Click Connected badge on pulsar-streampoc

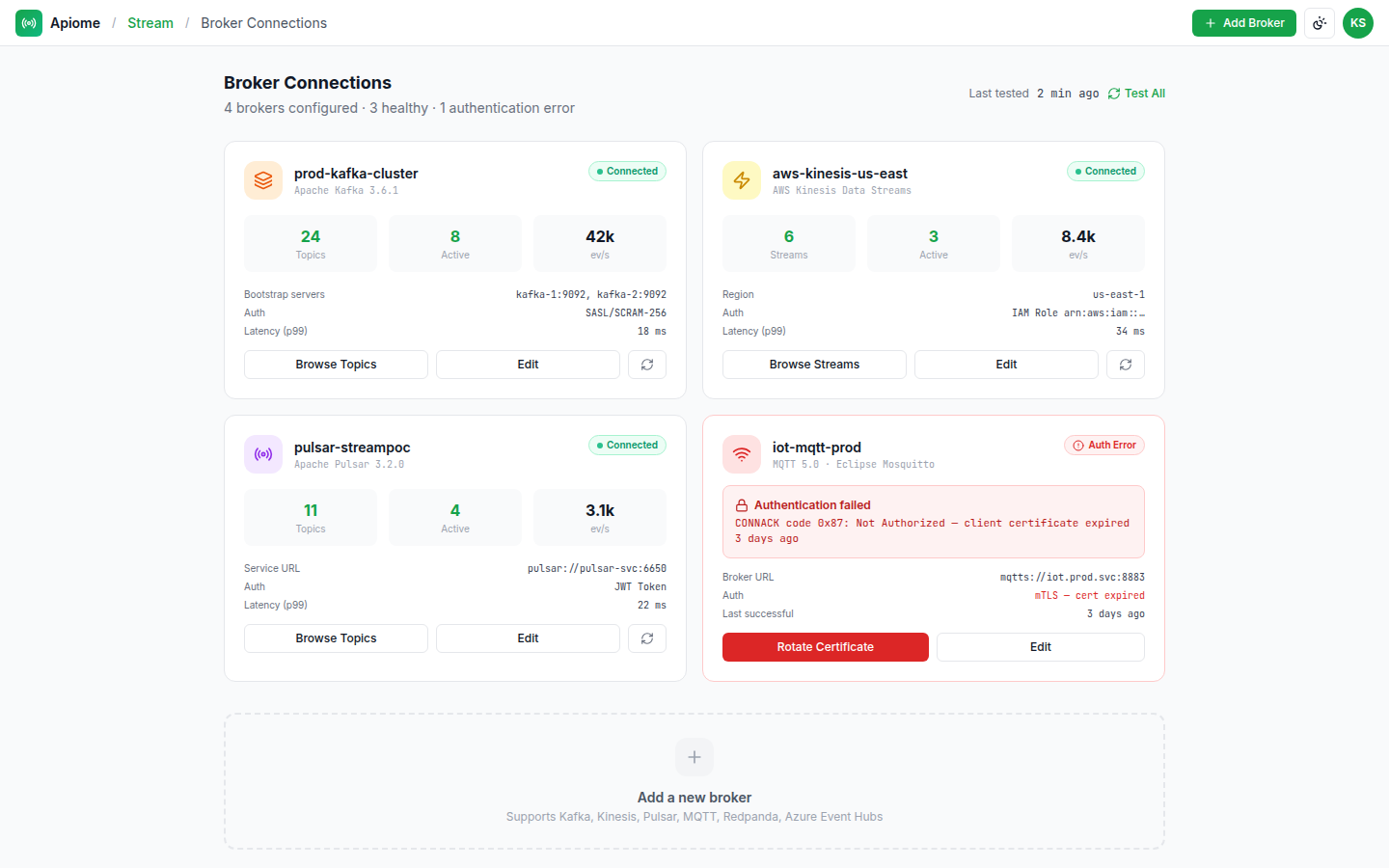point(627,446)
